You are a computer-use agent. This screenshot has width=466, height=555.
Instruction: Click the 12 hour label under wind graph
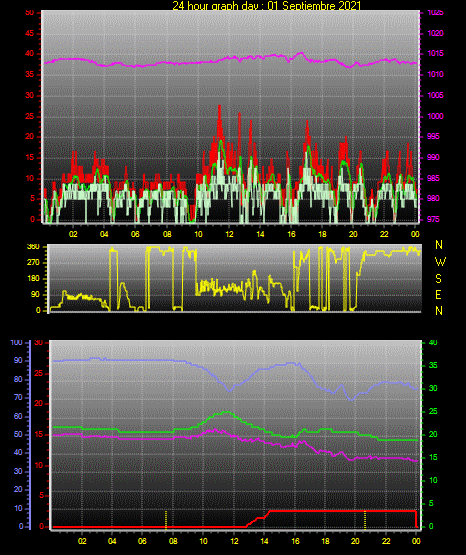point(229,234)
